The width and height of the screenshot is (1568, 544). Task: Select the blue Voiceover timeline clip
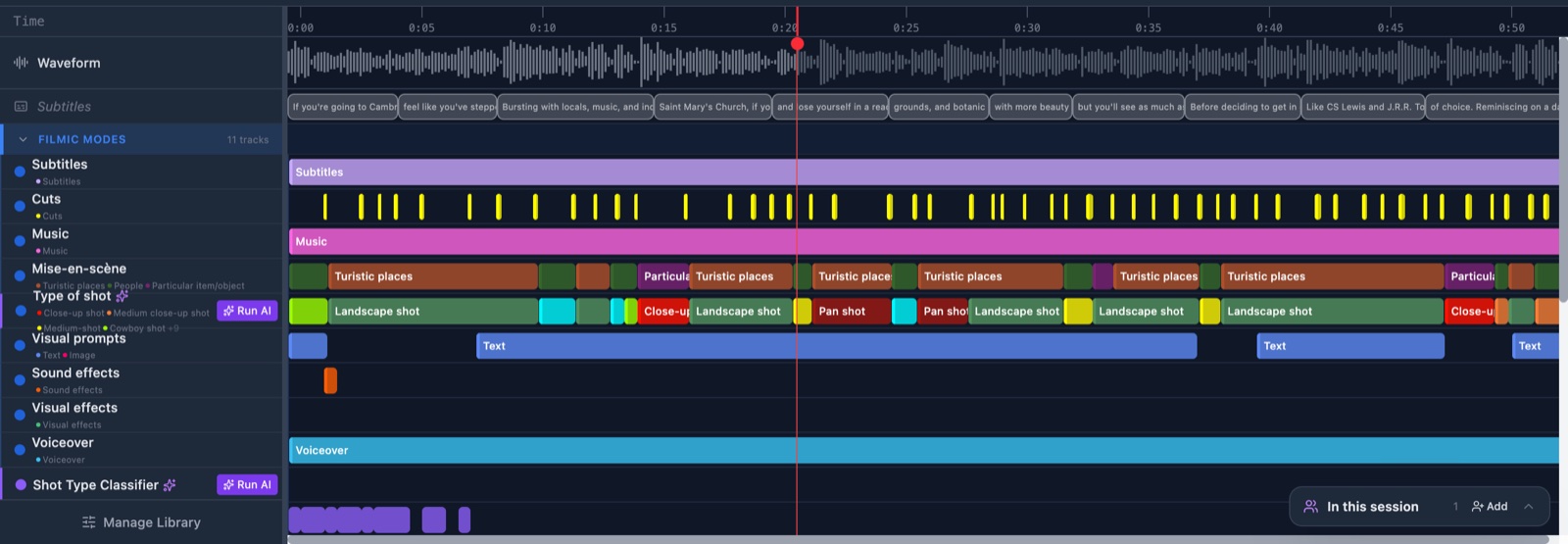pyautogui.click(x=923, y=450)
